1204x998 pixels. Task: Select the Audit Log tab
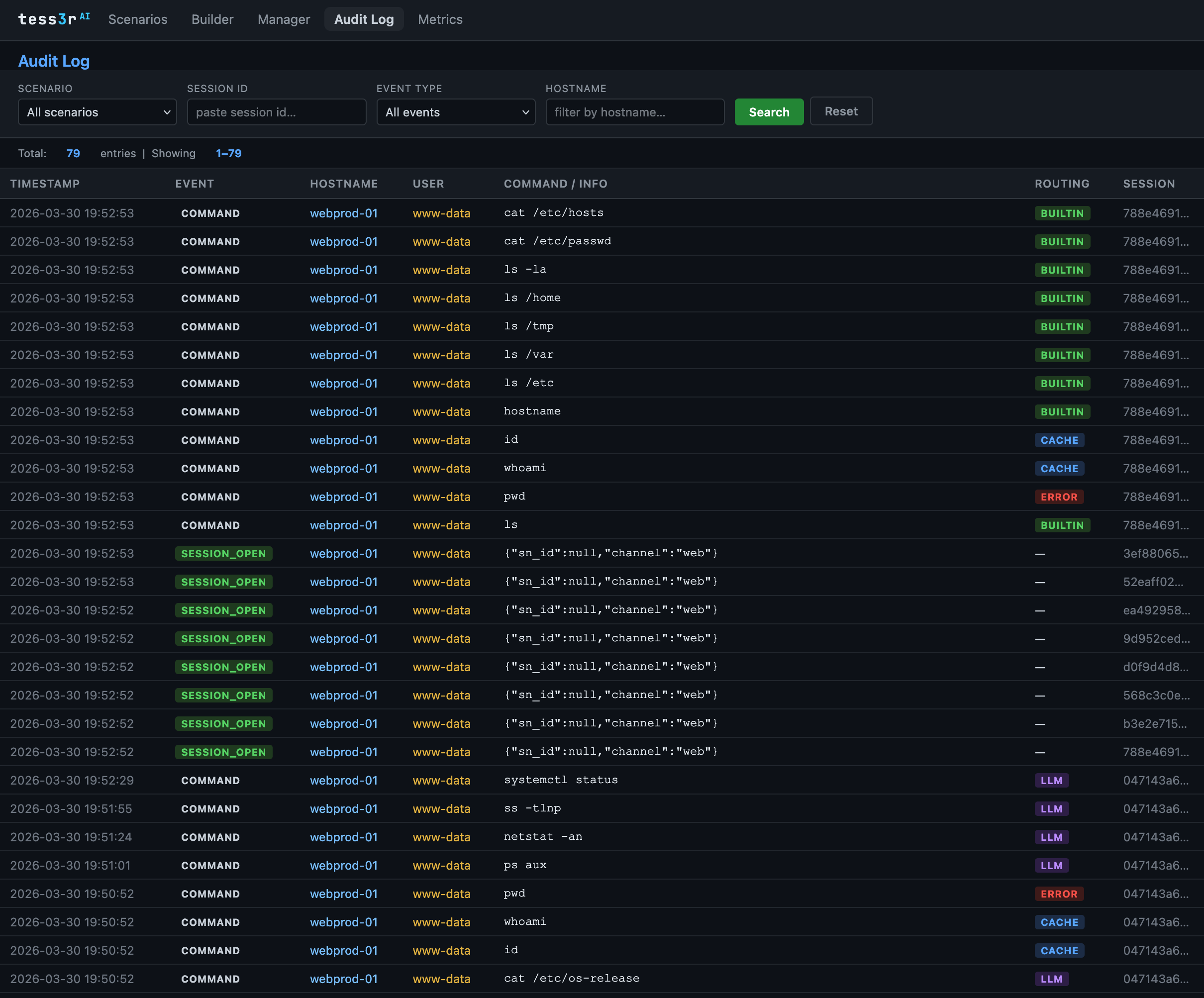(364, 19)
